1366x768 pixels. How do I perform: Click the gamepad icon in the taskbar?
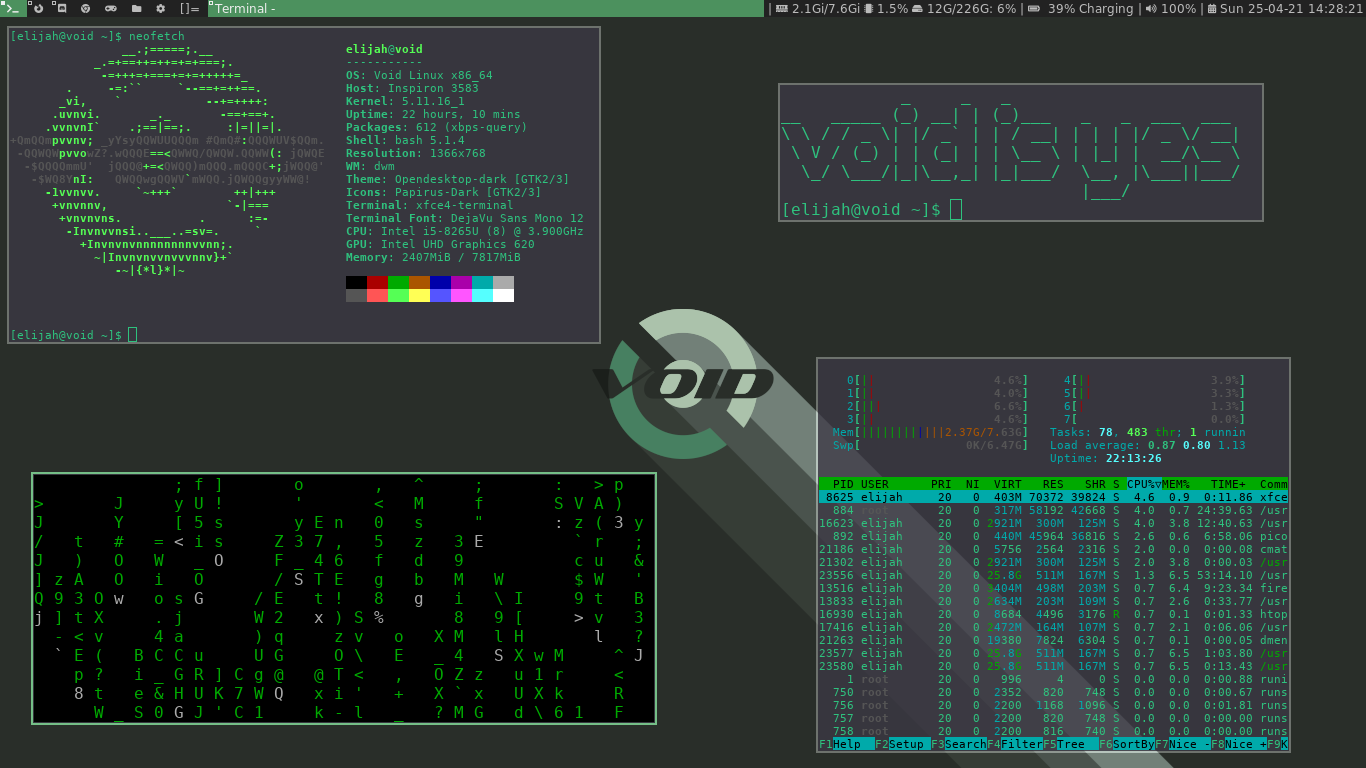click(111, 8)
